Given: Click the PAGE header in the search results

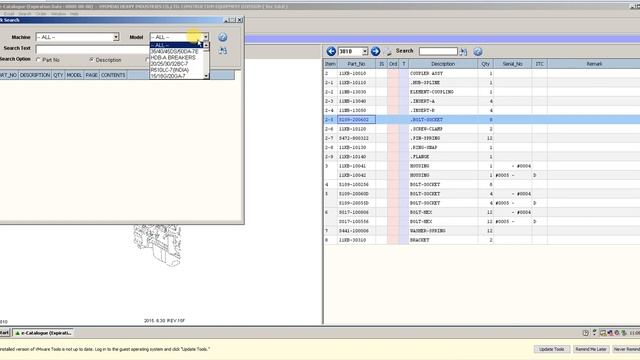Looking at the screenshot, I should pos(91,75).
